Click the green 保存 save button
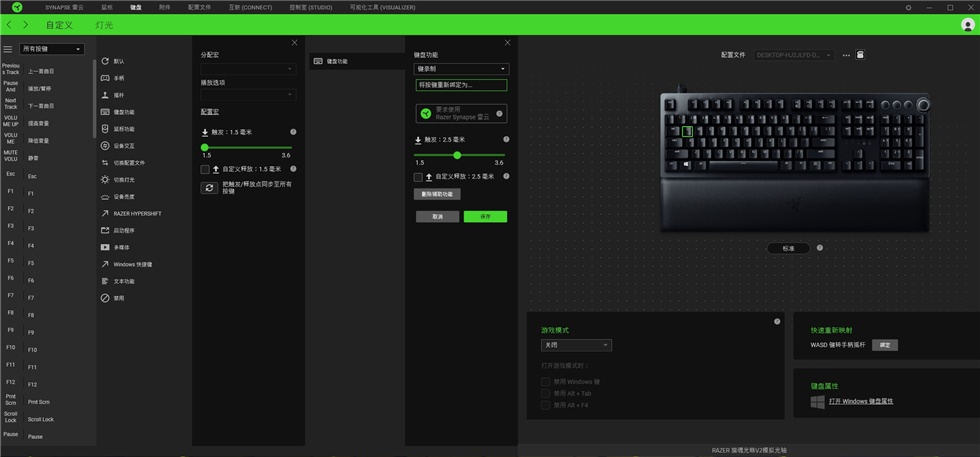This screenshot has width=980, height=457. tap(485, 216)
